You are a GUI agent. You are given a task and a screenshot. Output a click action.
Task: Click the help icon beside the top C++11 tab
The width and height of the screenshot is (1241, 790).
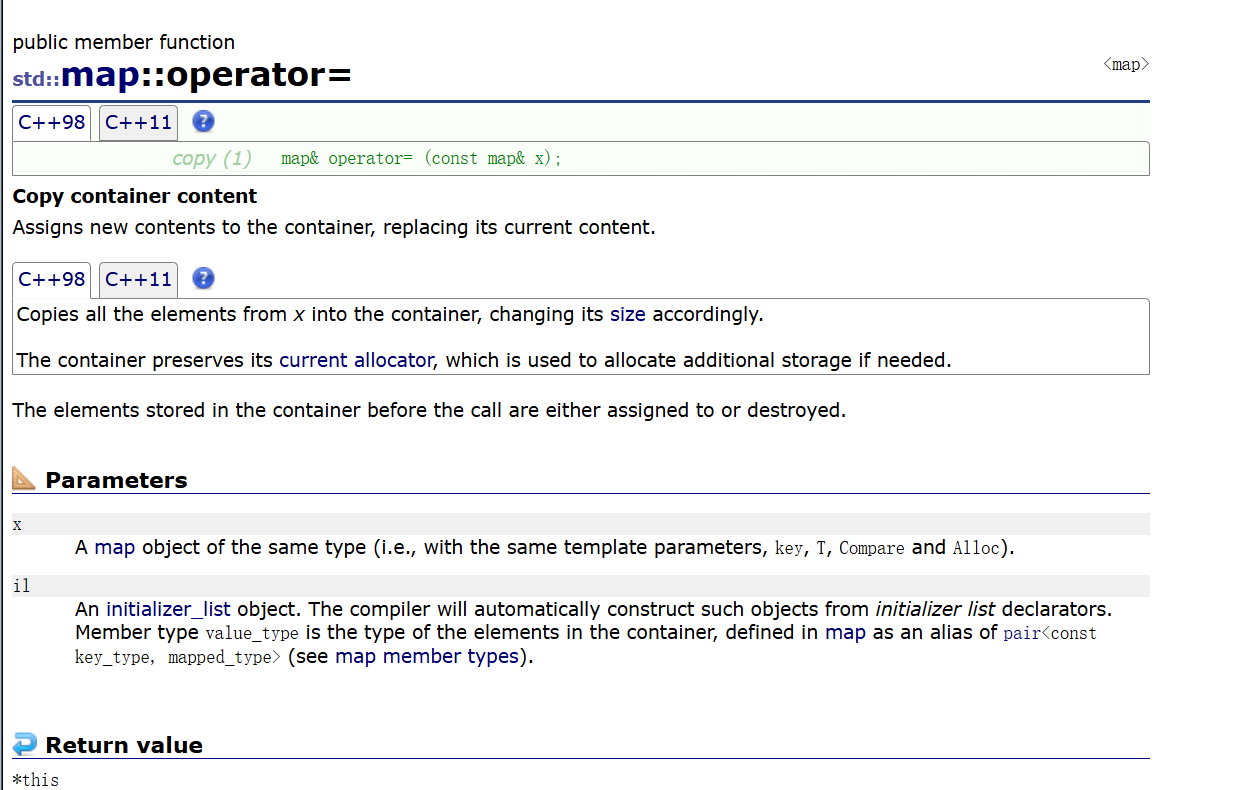(203, 122)
